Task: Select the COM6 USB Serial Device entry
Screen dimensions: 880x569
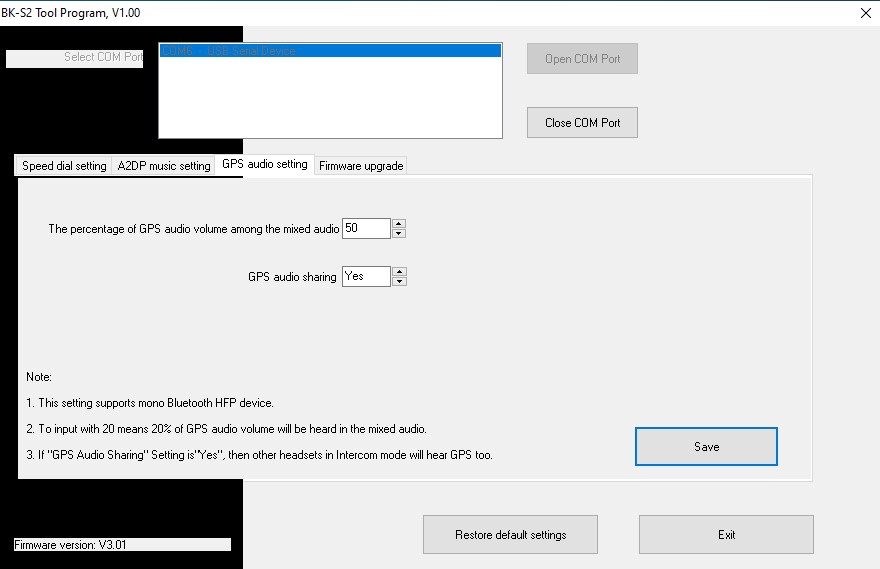Action: pos(329,51)
